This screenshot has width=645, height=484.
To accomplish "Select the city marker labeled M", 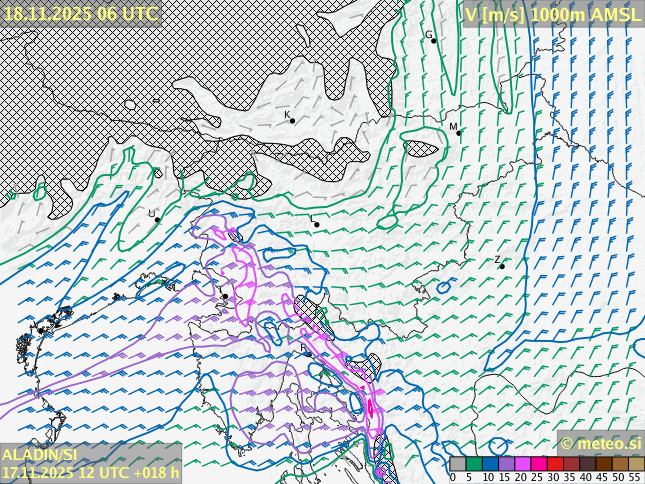I will pos(459,132).
